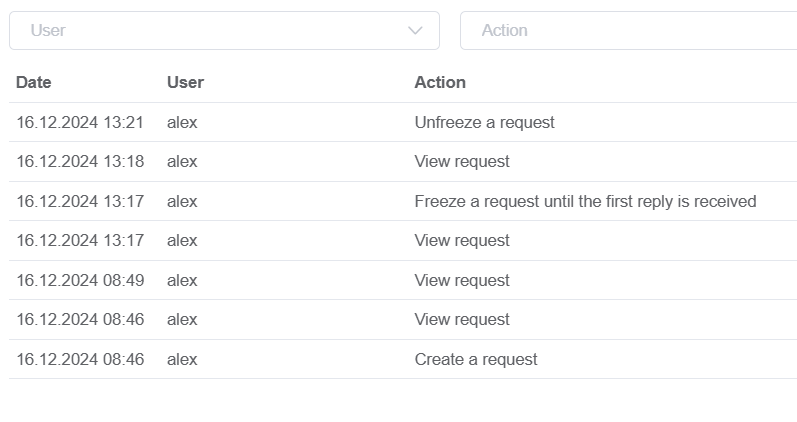
Task: Click alex in the Unfreeze row
Action: click(182, 123)
